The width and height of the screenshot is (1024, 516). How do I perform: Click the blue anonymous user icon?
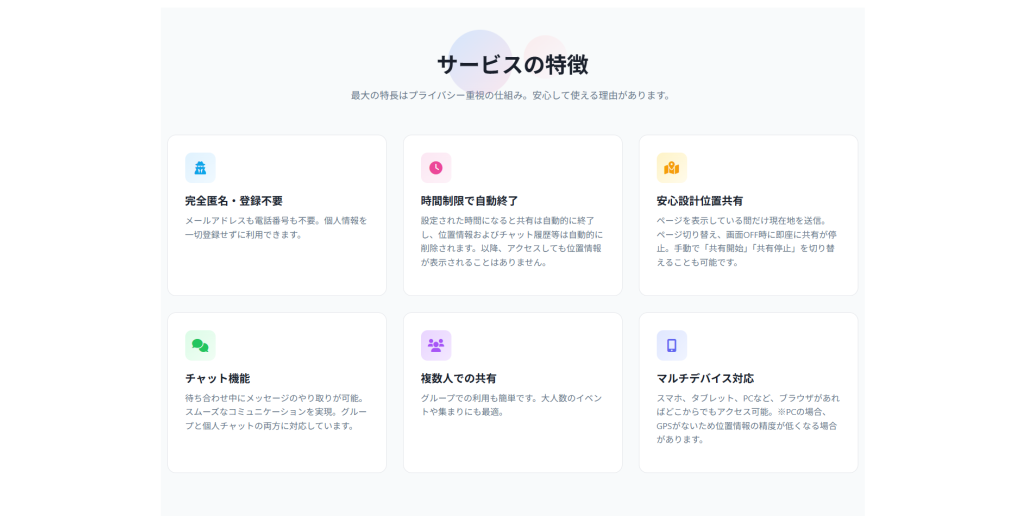pyautogui.click(x=200, y=168)
